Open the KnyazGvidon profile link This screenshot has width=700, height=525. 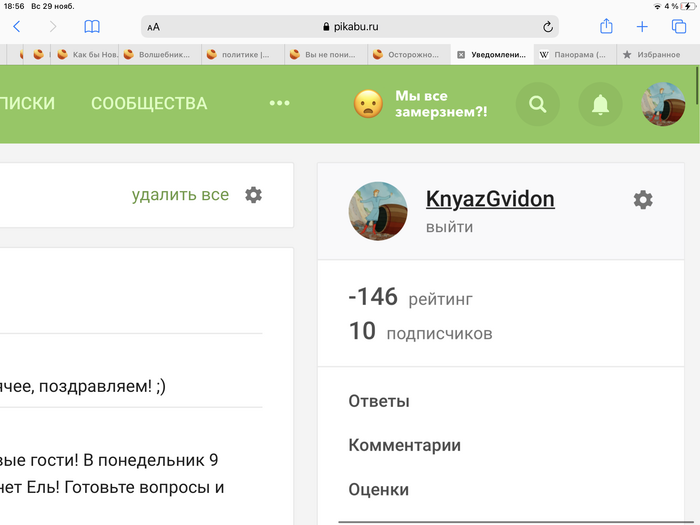pos(490,199)
